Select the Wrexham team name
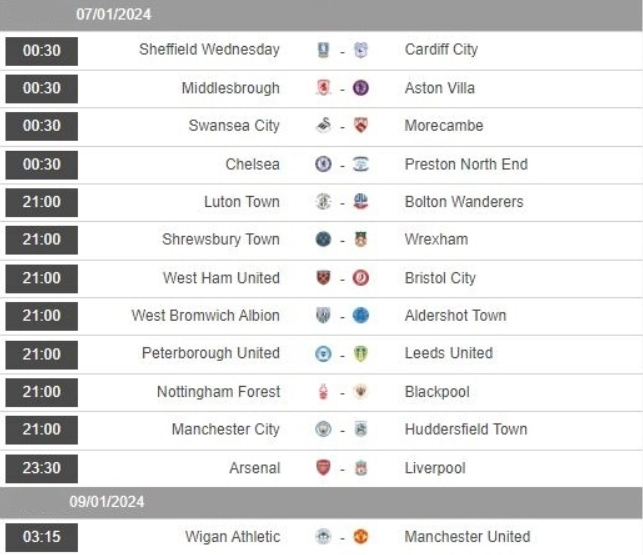 pyautogui.click(x=436, y=239)
